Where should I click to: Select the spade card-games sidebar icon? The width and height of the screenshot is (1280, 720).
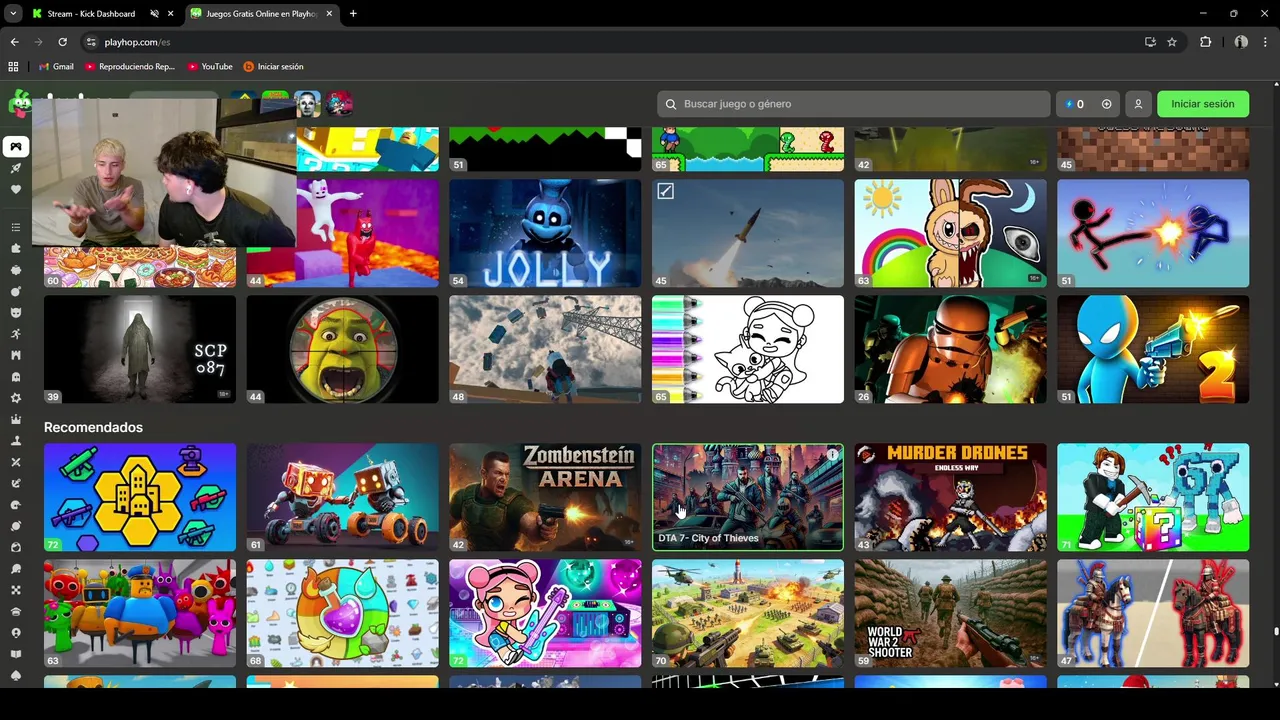coord(15,676)
